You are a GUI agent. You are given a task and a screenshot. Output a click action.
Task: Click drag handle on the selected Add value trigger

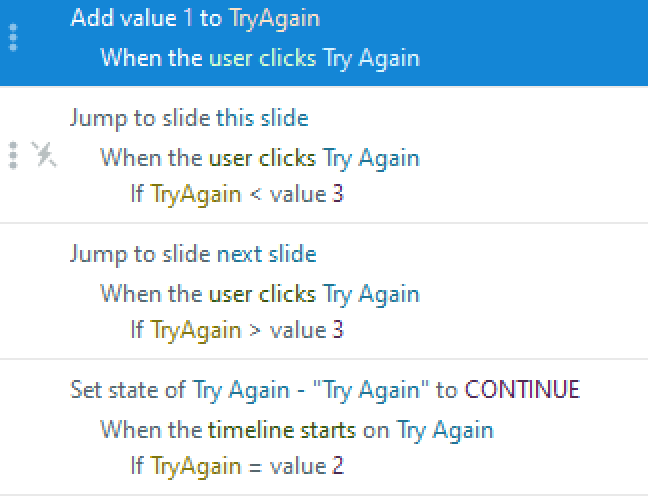13,38
